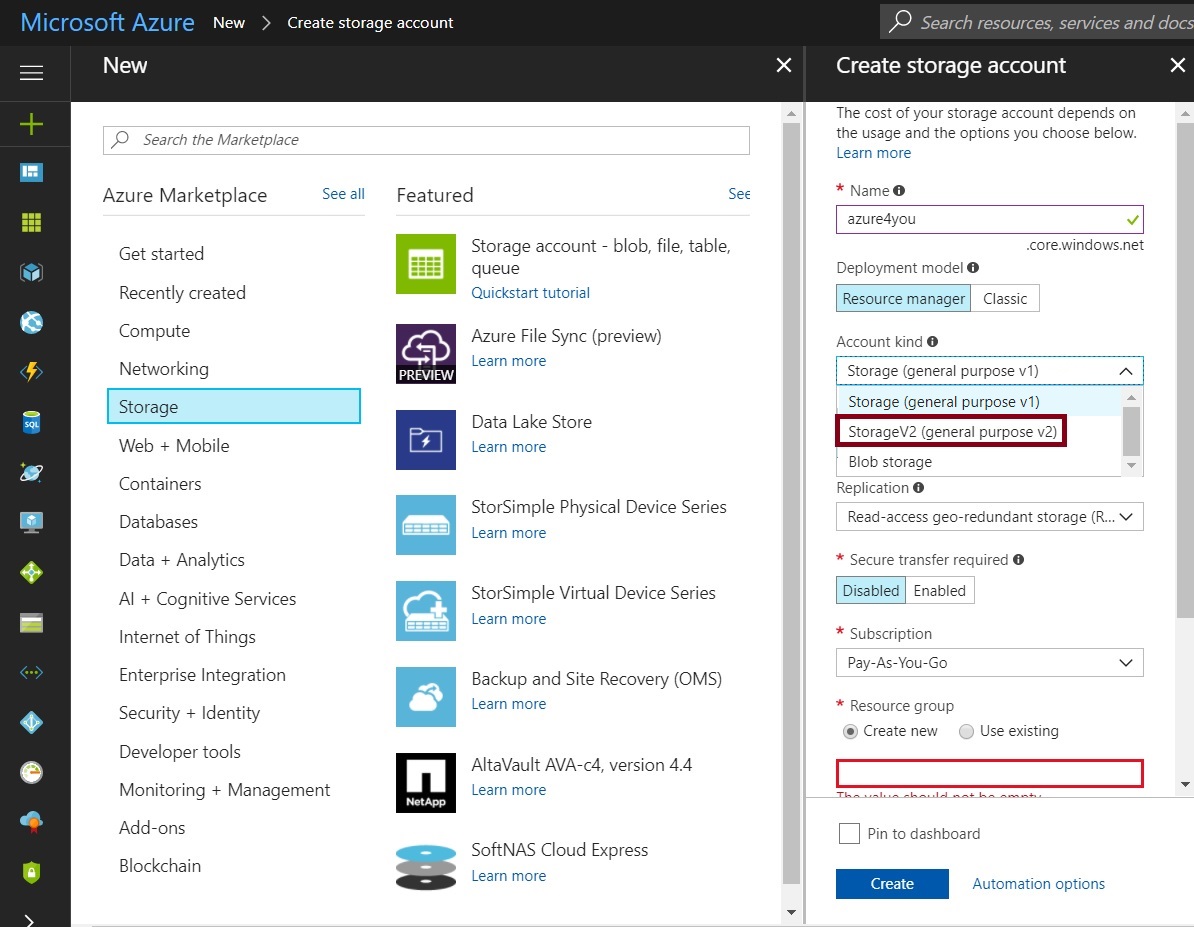Open Advisor cloud ribbon icon
1194x927 pixels.
point(31,822)
